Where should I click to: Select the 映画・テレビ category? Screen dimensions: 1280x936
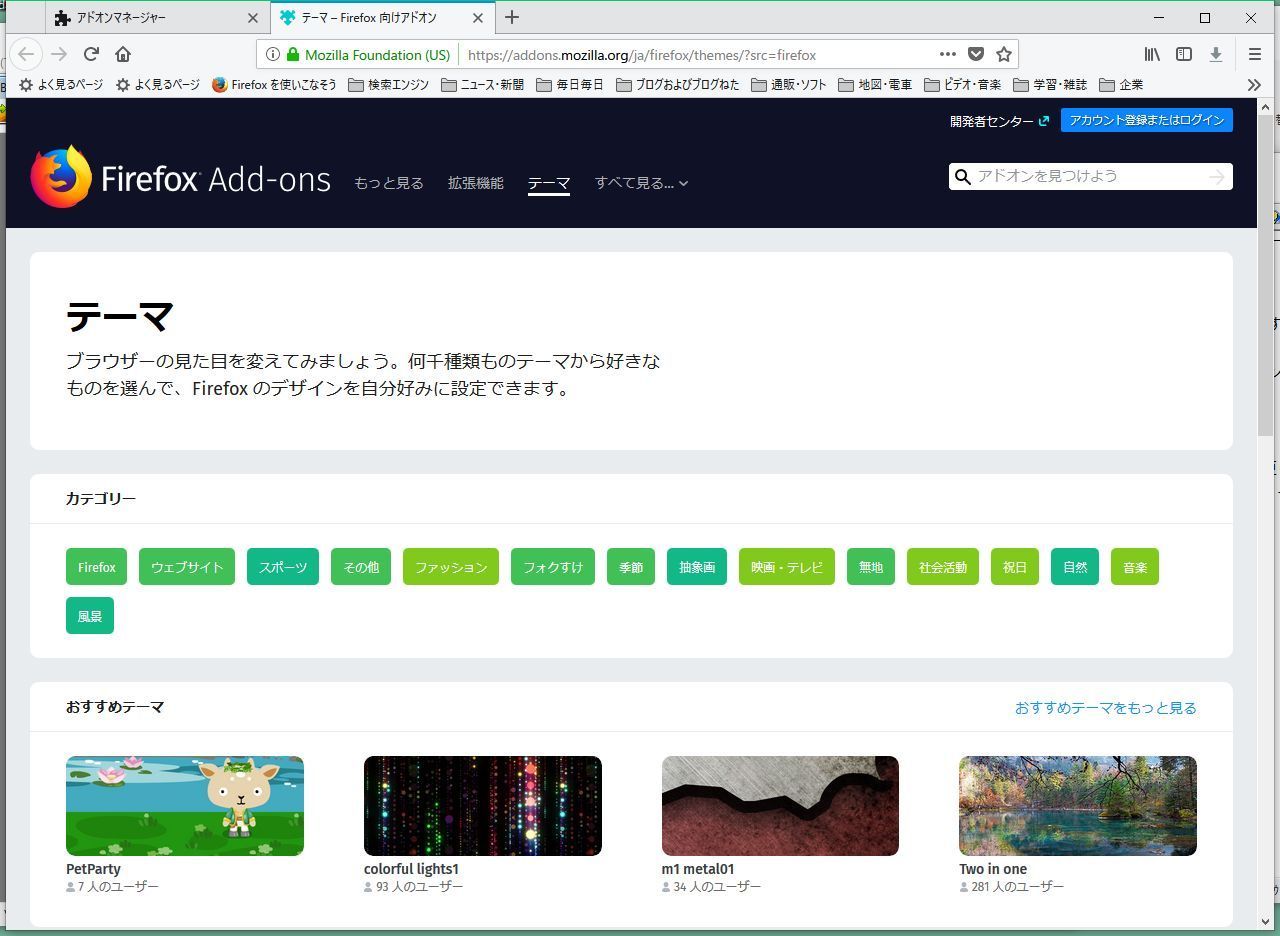click(x=787, y=567)
